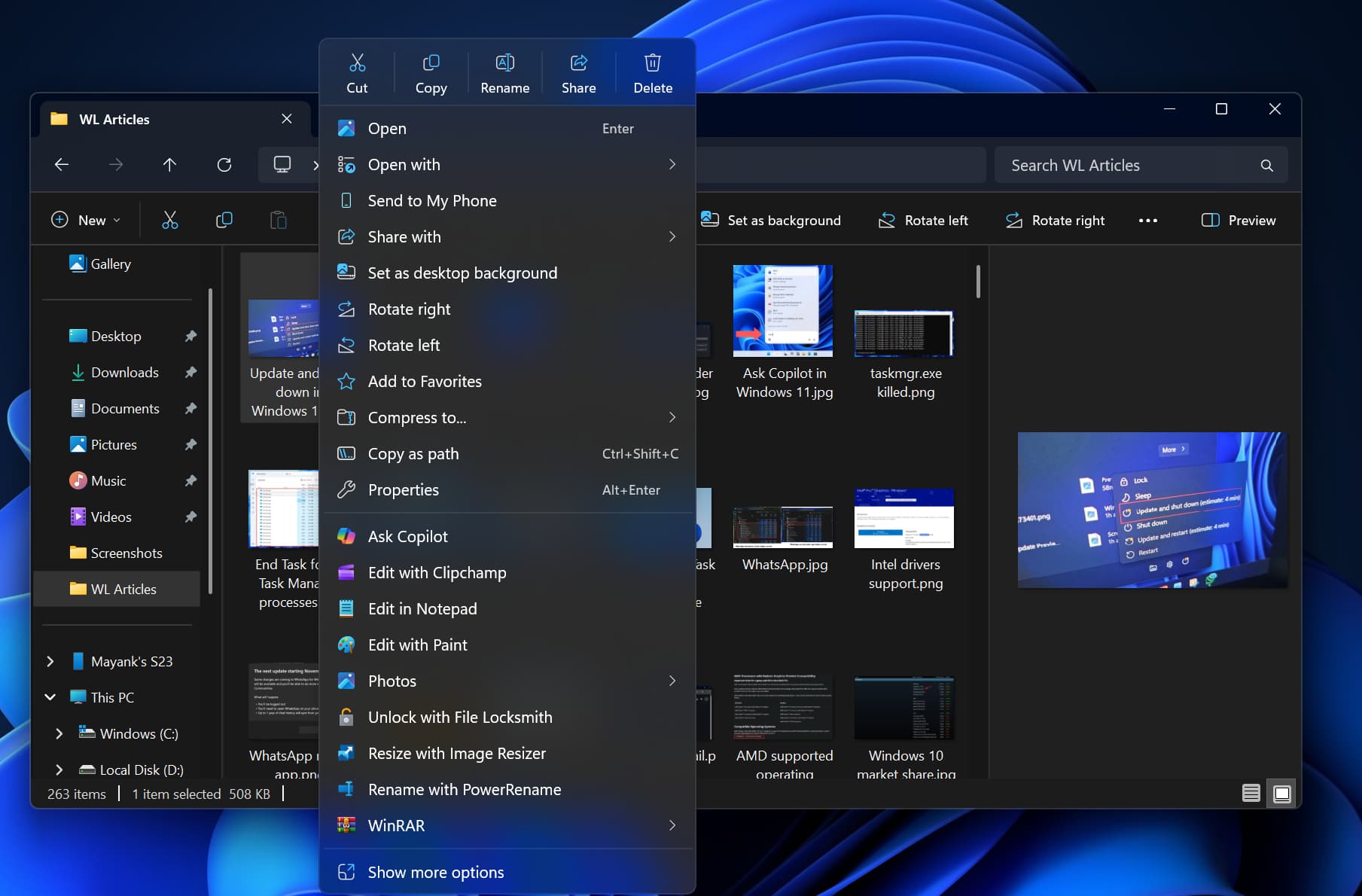Screen dimensions: 1362x896
Task: Click the Share icon in context menu
Action: 578,73
